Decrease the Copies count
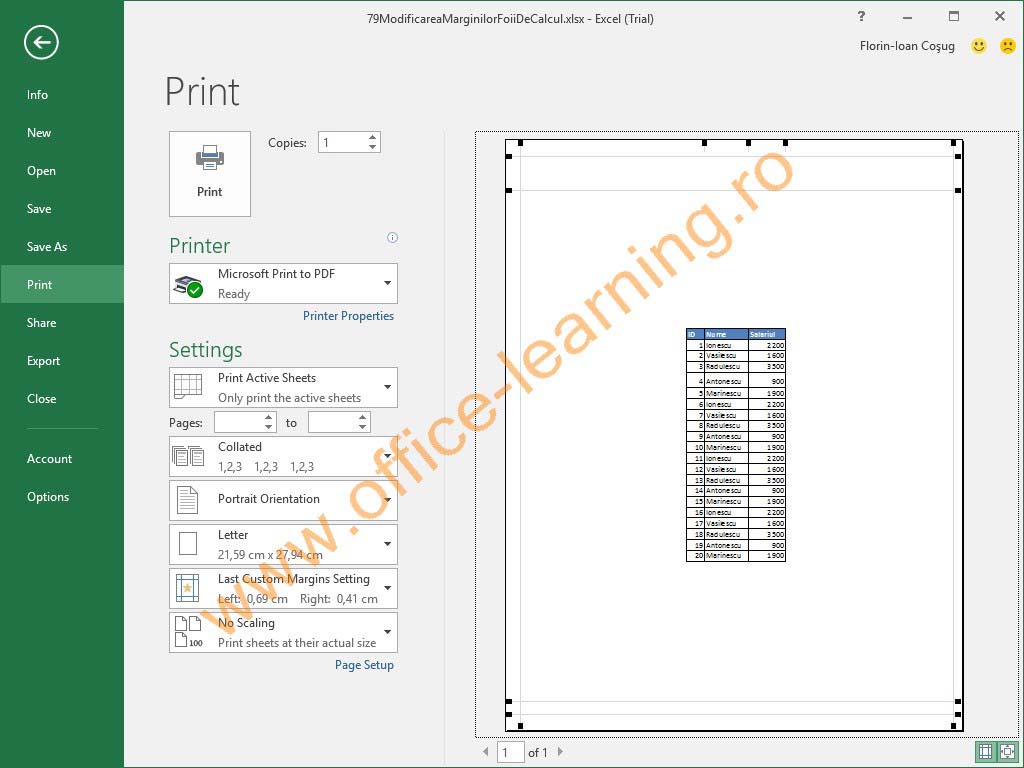The image size is (1024, 768). [x=372, y=147]
